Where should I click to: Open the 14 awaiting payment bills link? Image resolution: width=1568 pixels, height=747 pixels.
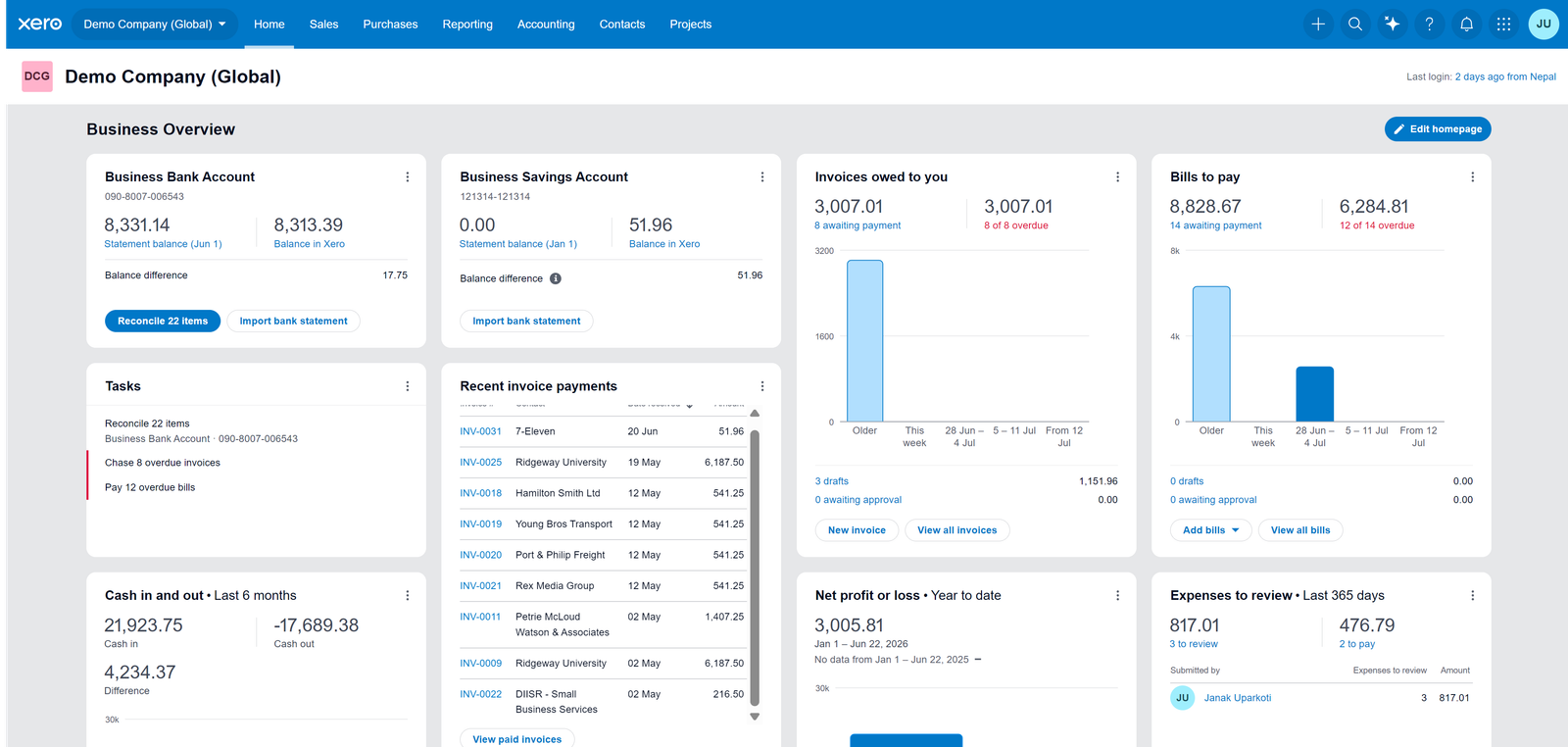[x=1216, y=225]
